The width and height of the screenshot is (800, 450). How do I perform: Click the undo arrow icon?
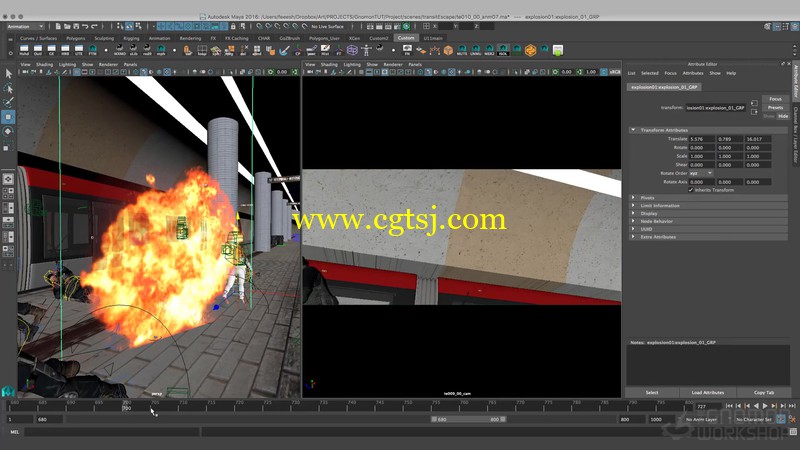(x=85, y=26)
